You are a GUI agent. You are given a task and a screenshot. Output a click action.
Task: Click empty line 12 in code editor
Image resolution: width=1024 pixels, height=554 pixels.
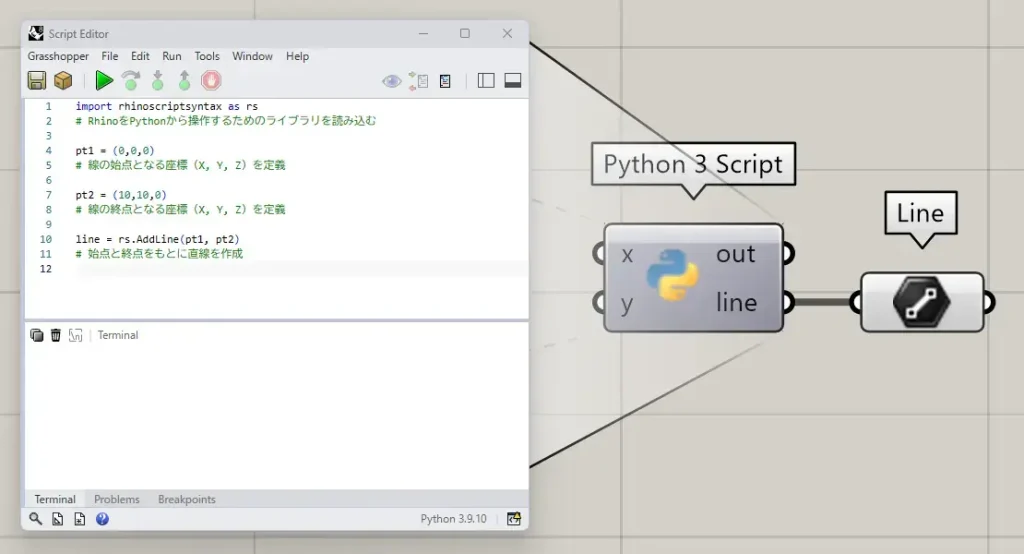300,270
